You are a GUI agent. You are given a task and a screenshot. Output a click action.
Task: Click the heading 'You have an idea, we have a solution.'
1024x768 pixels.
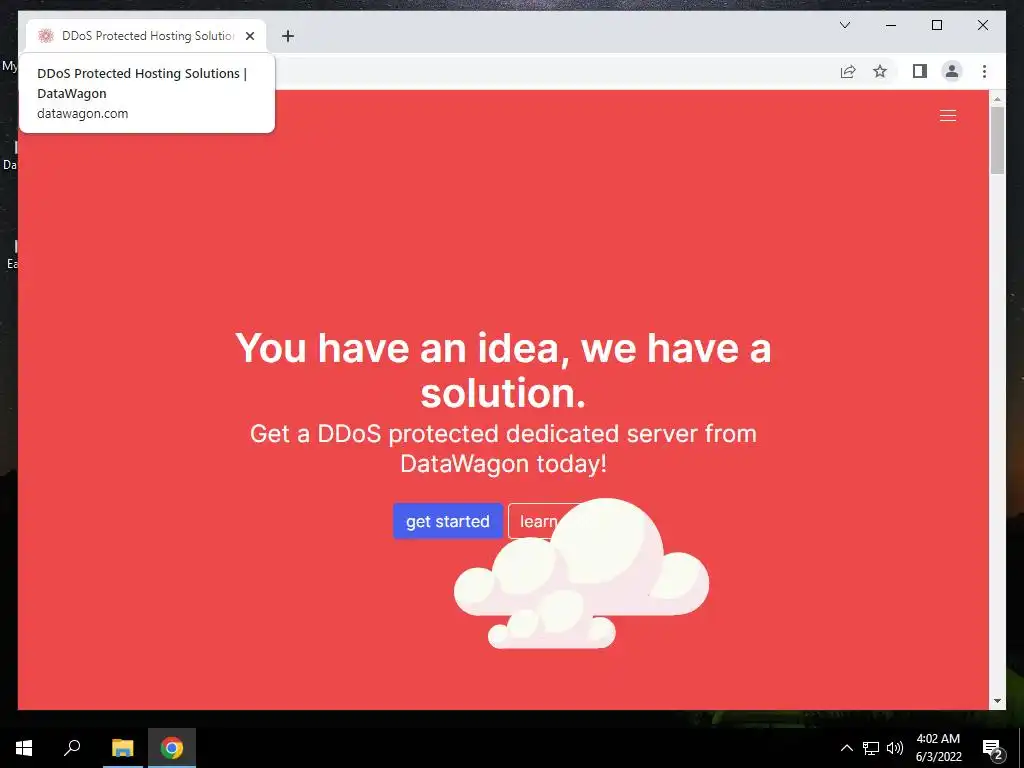point(503,370)
